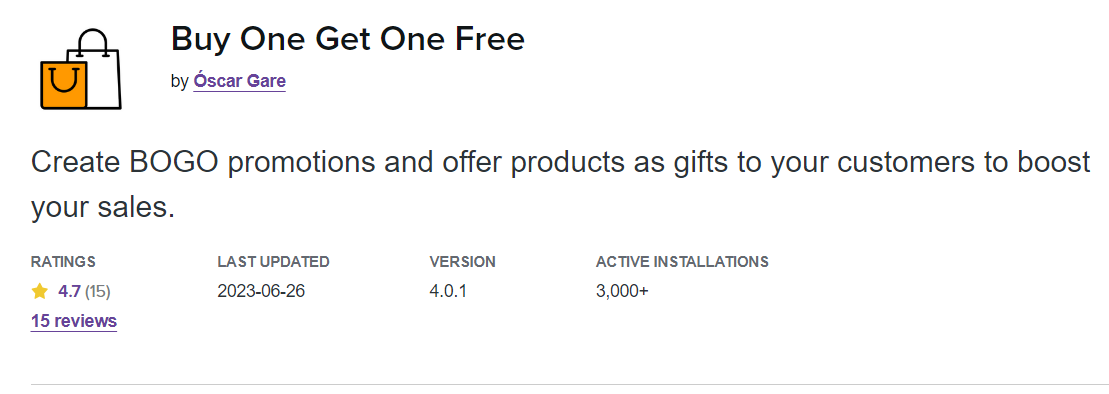Click the 2023-06-26 update date
1109x394 pixels.
[x=261, y=291]
